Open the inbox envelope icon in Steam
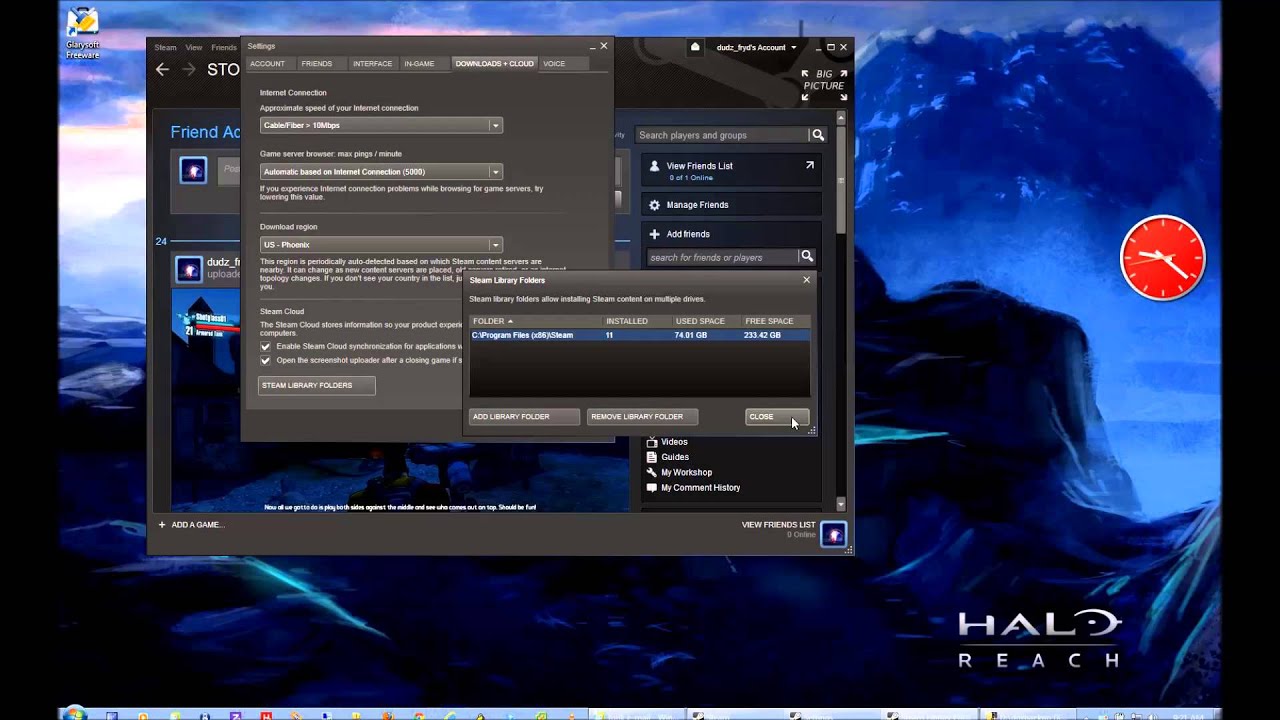1280x720 pixels. point(695,47)
